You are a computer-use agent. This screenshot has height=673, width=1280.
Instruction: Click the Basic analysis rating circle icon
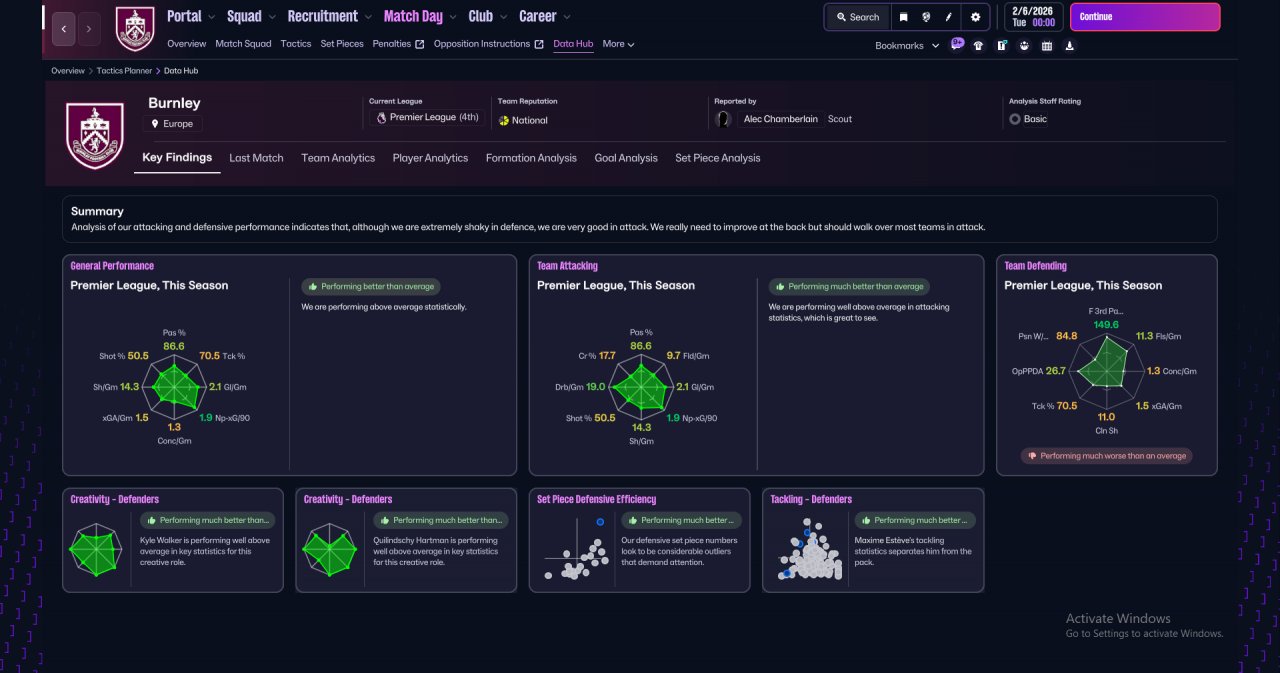coord(1015,119)
